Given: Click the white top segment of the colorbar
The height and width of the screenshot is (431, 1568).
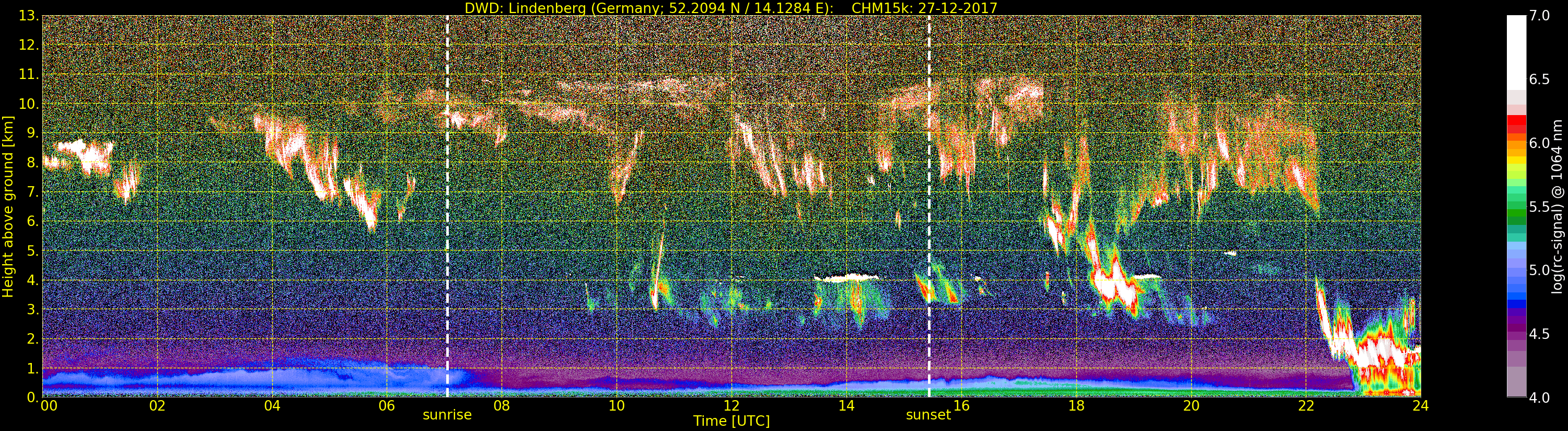Looking at the screenshot, I should (1516, 52).
